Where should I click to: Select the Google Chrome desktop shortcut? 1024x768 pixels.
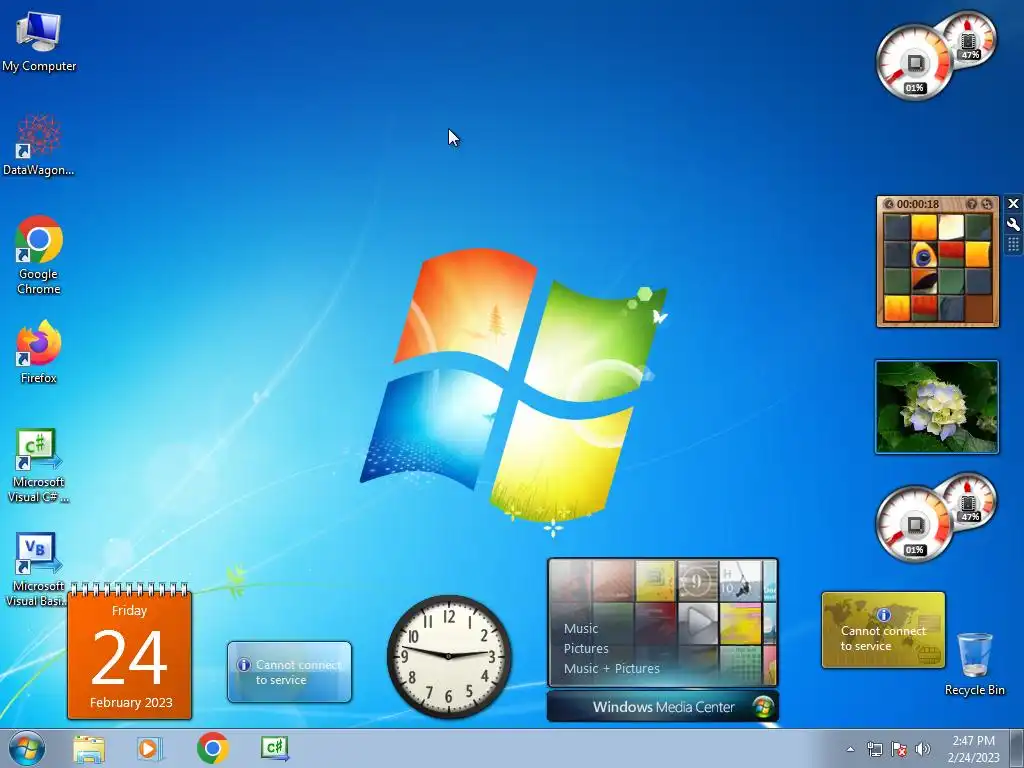point(39,255)
